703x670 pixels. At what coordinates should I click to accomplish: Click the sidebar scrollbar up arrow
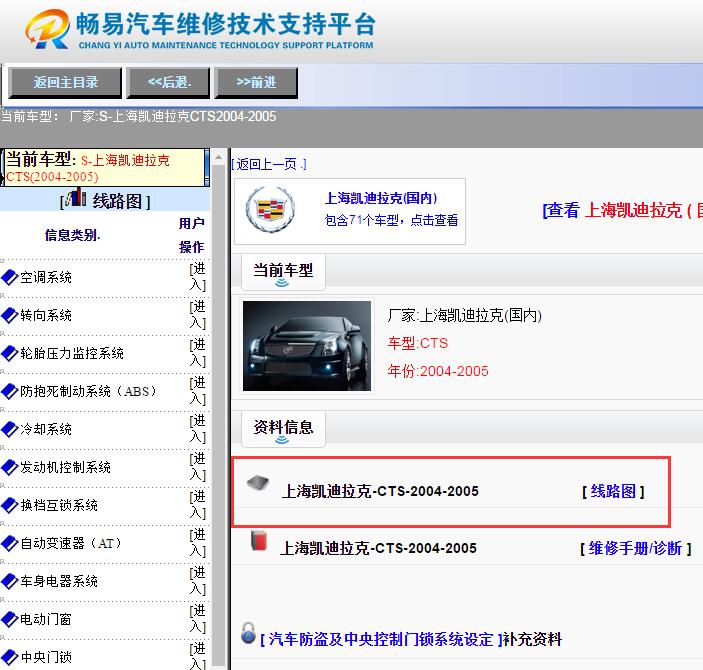218,157
